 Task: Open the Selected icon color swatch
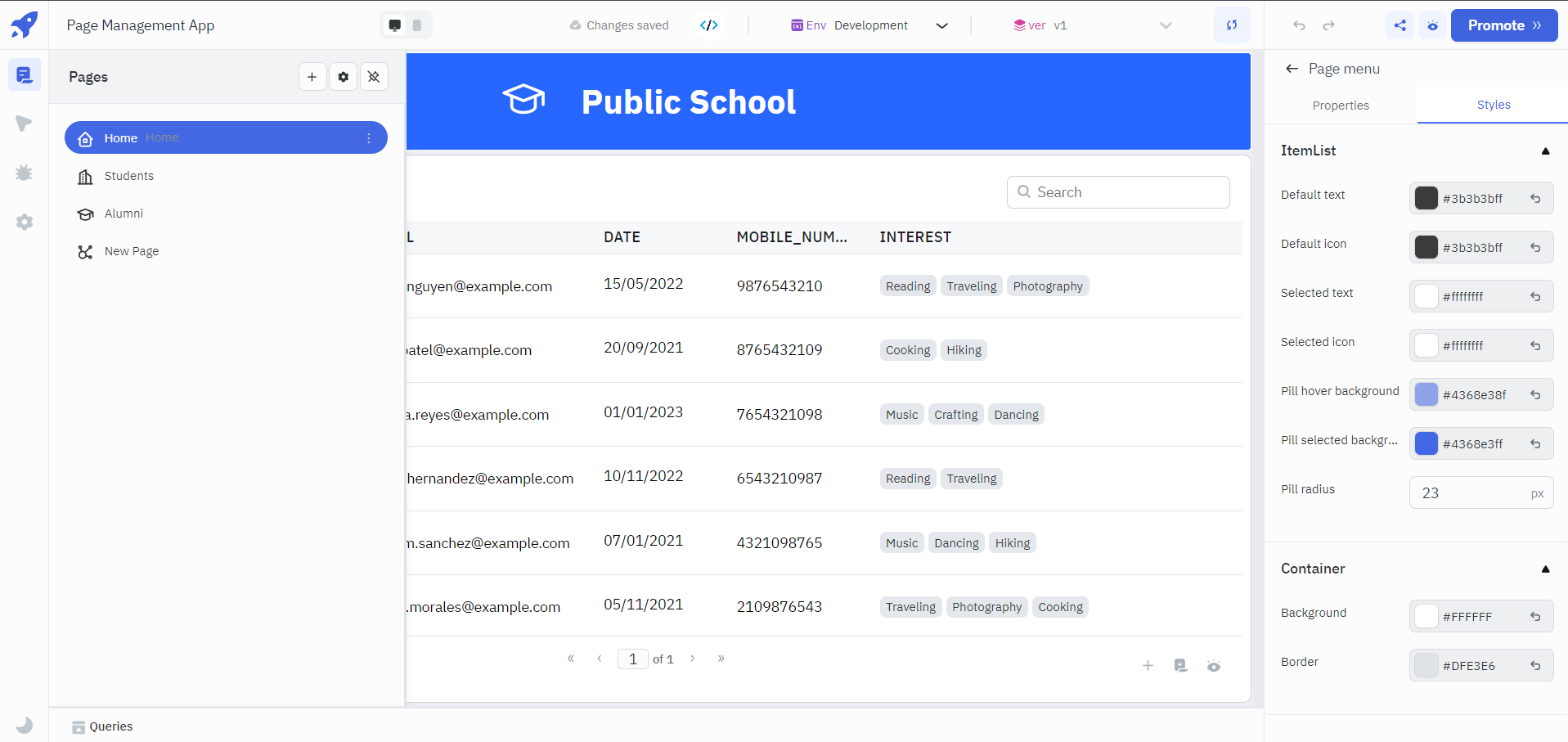tap(1426, 345)
